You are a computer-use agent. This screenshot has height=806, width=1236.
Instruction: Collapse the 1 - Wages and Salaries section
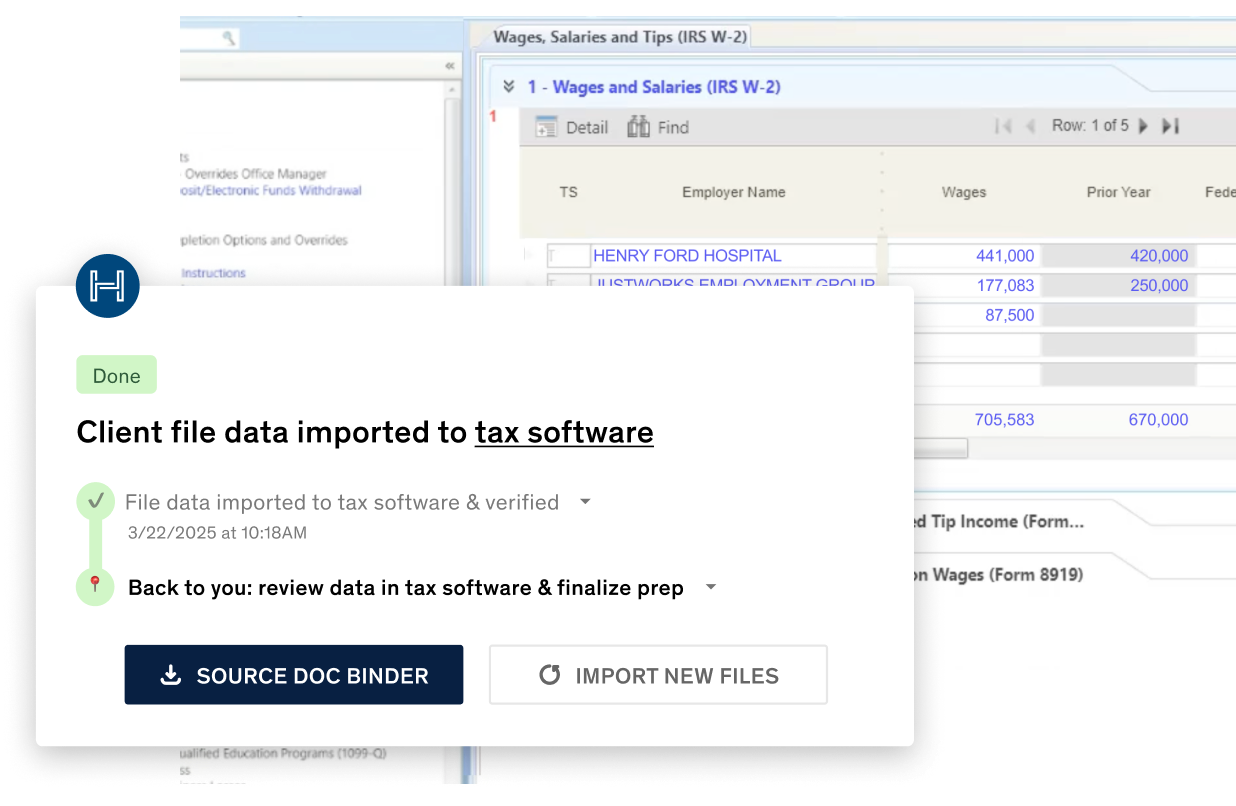pyautogui.click(x=509, y=87)
